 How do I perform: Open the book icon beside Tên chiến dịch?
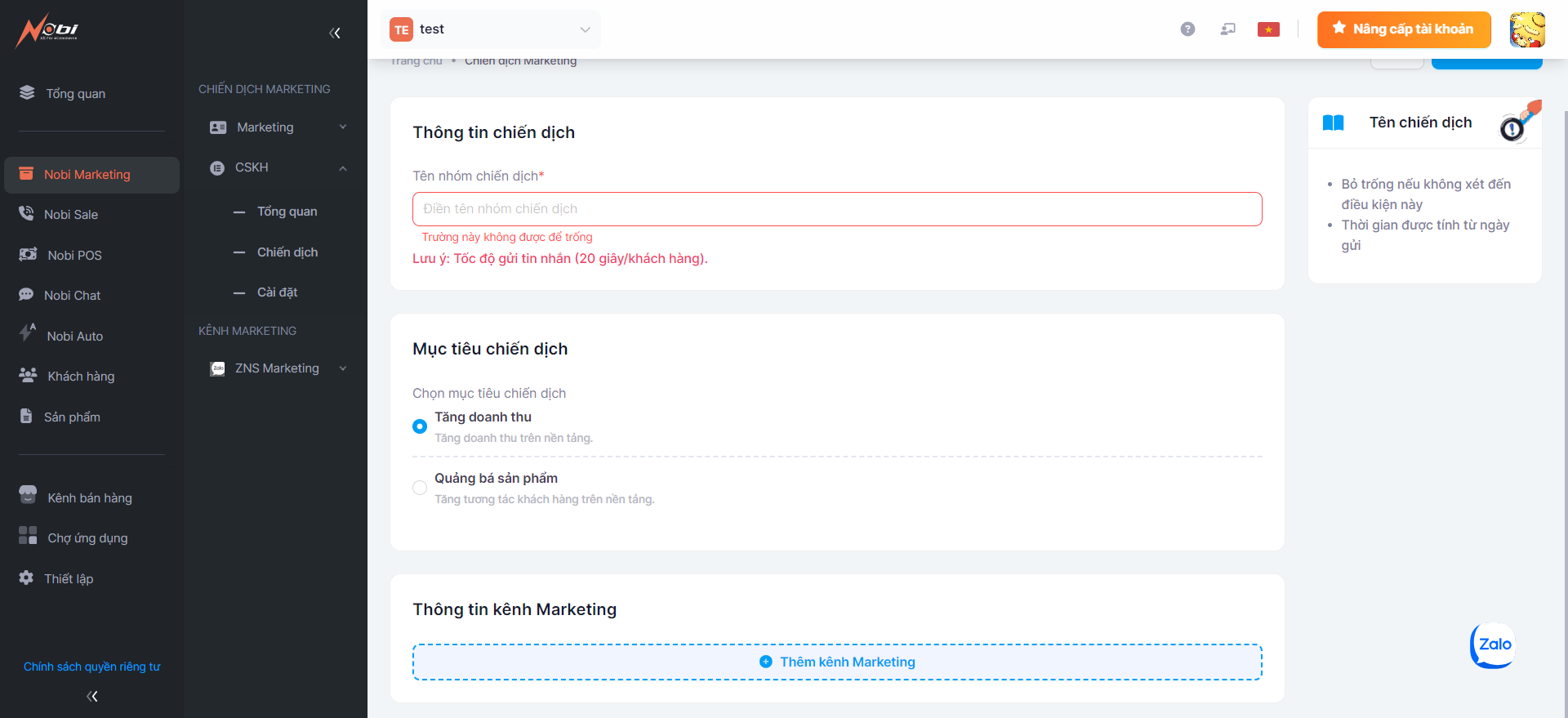click(1333, 123)
